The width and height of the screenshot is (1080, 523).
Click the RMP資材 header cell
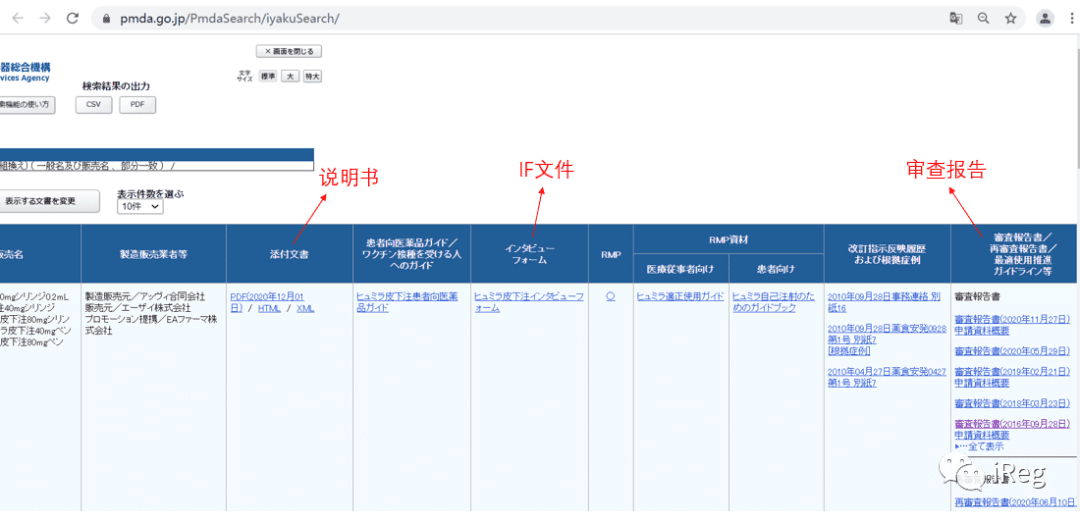pos(729,239)
